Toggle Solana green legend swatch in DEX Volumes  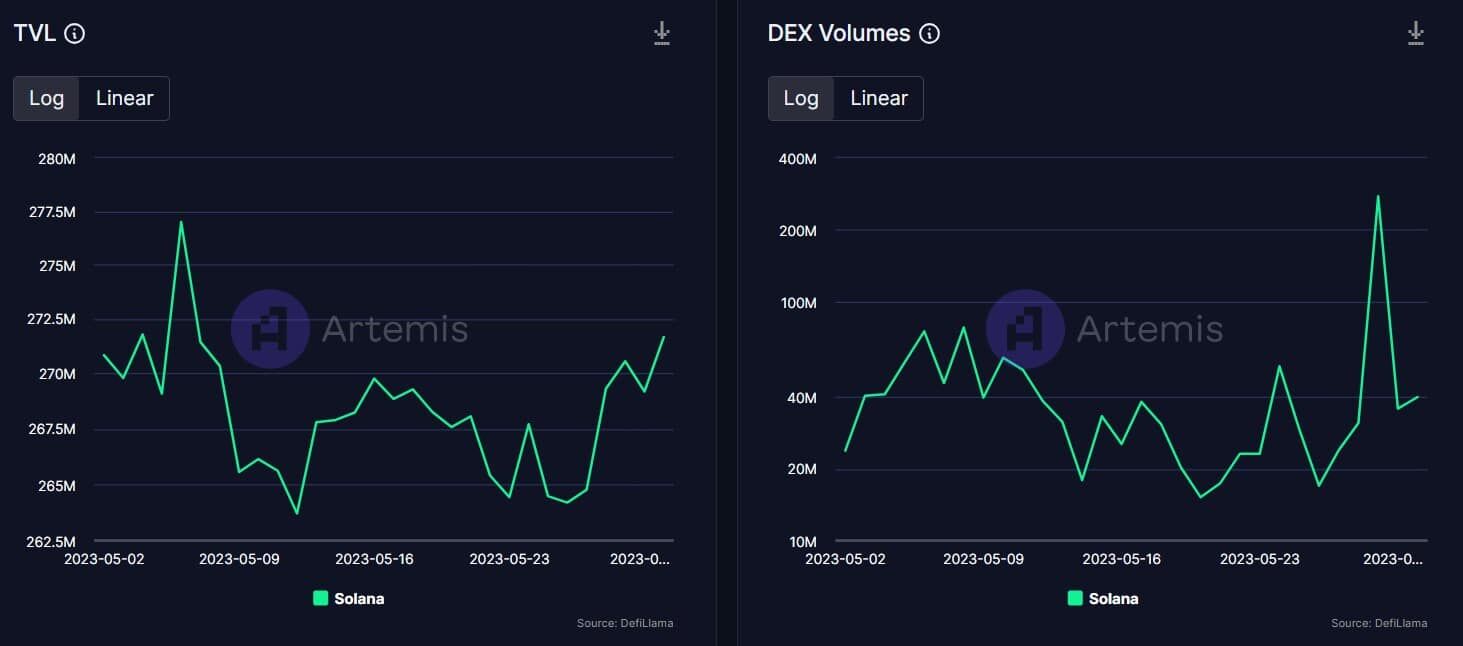click(1075, 598)
